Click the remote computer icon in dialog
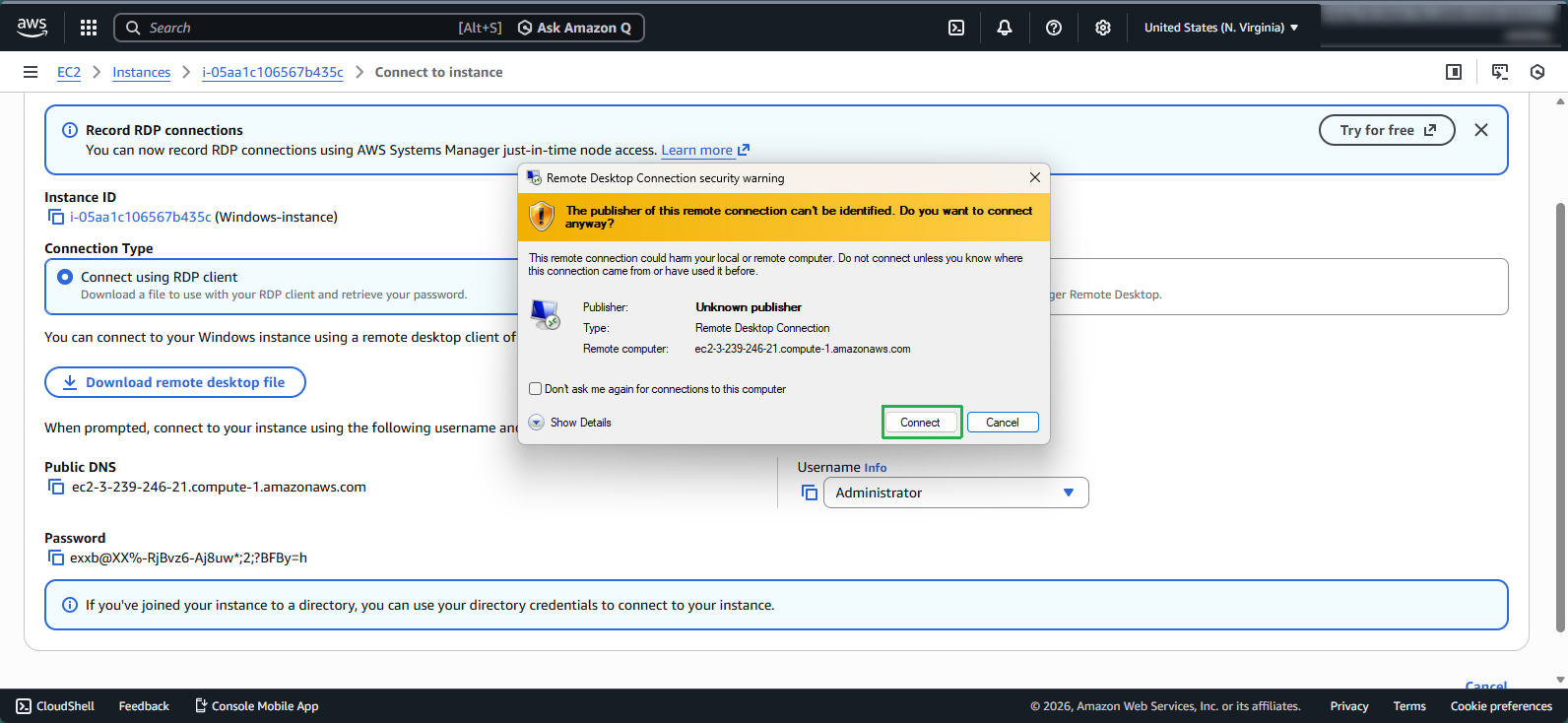Screen dimensions: 1568x723 coord(545,315)
